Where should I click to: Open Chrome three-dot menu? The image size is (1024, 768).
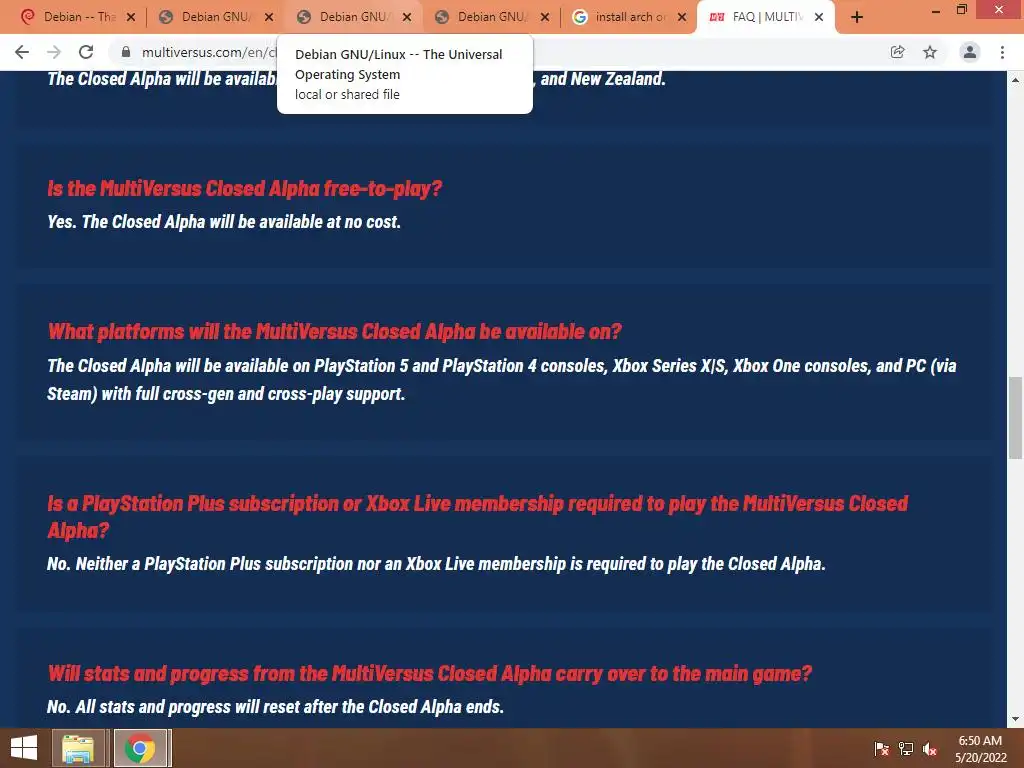point(1002,52)
